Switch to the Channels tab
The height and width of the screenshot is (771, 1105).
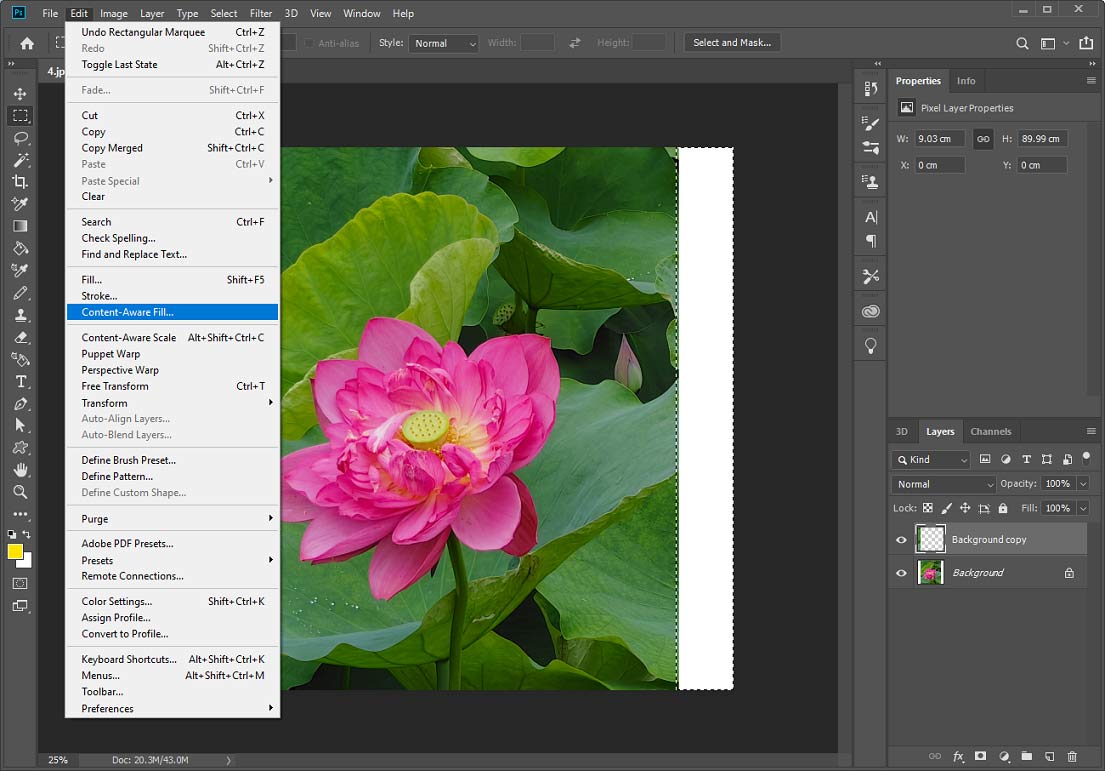[990, 432]
